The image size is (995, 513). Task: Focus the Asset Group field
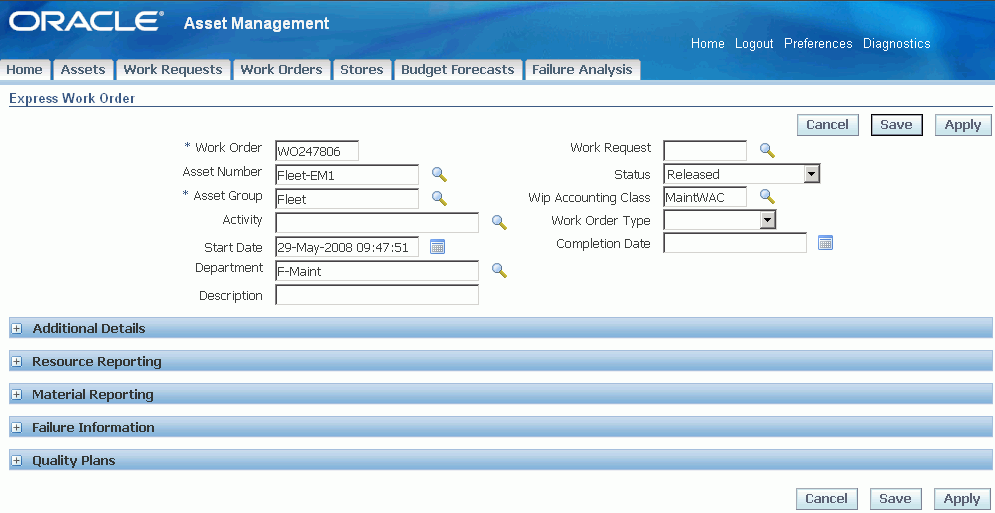coord(347,199)
